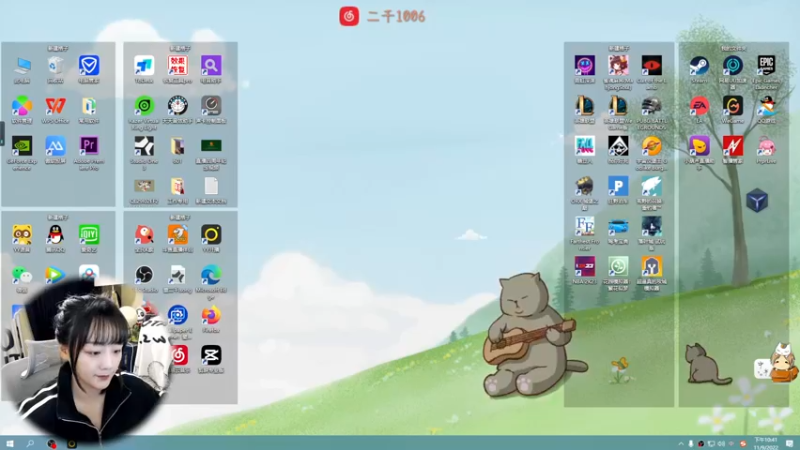This screenshot has width=800, height=450.
Task: Open the purple magnifier search app
Action: 211,66
